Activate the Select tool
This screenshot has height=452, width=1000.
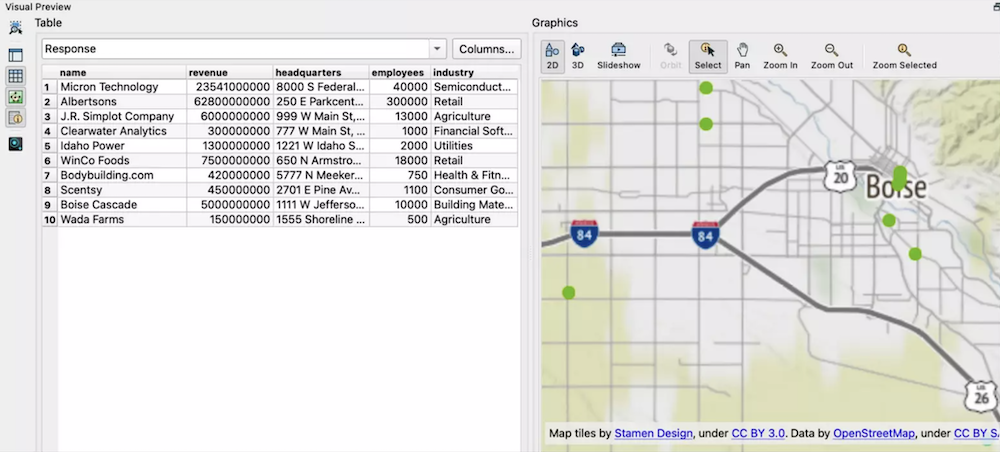[707, 55]
